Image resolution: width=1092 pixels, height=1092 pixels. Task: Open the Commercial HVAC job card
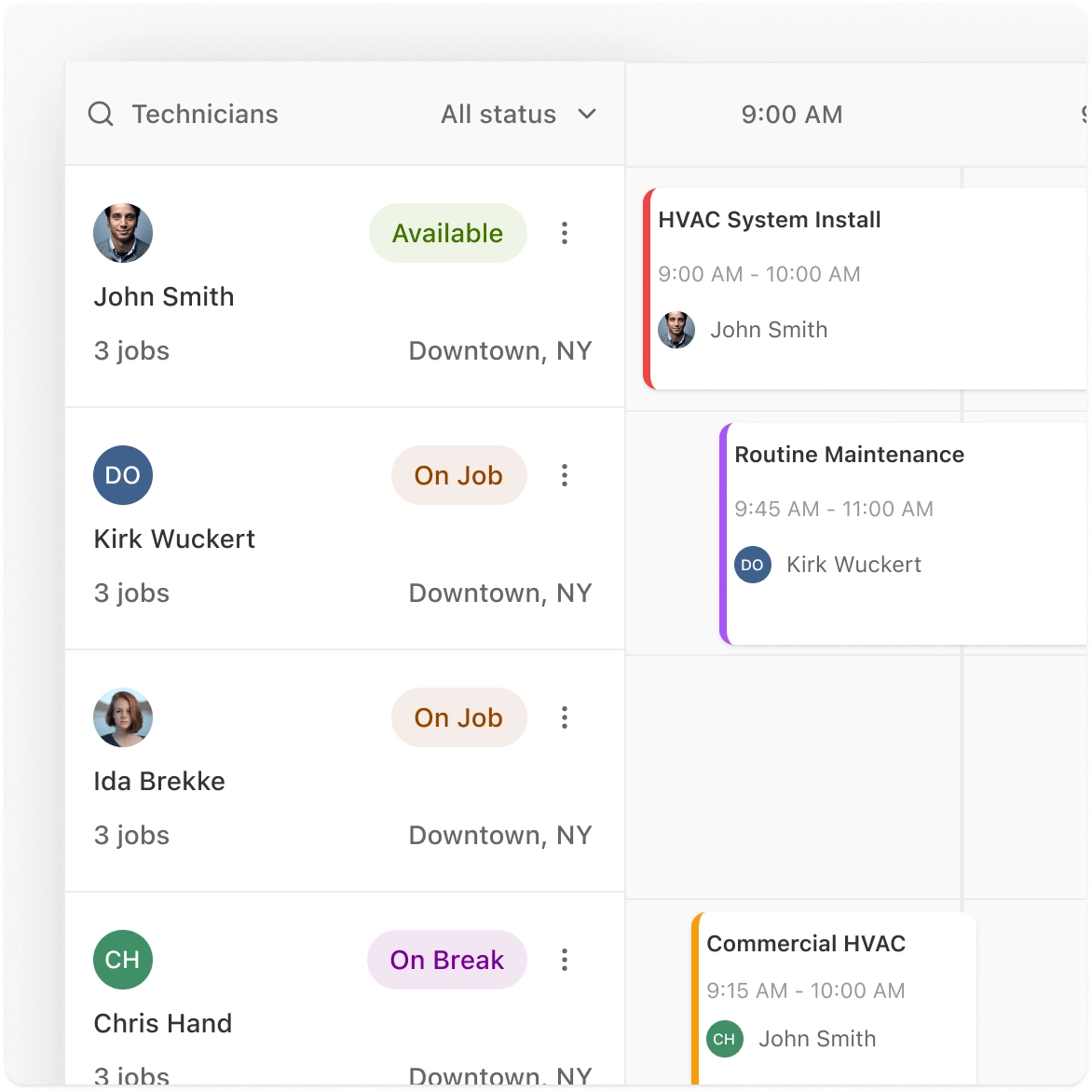click(835, 997)
